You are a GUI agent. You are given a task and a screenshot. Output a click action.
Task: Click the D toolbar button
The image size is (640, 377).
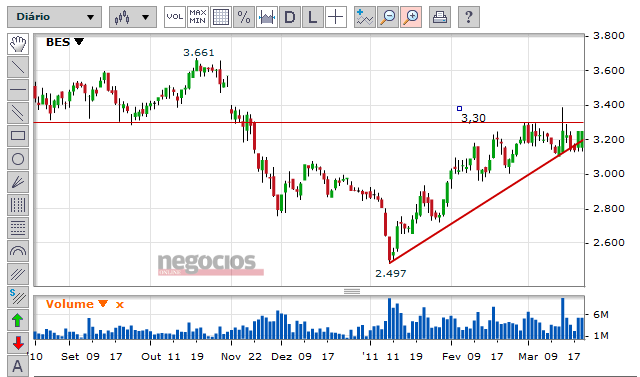[x=290, y=17]
